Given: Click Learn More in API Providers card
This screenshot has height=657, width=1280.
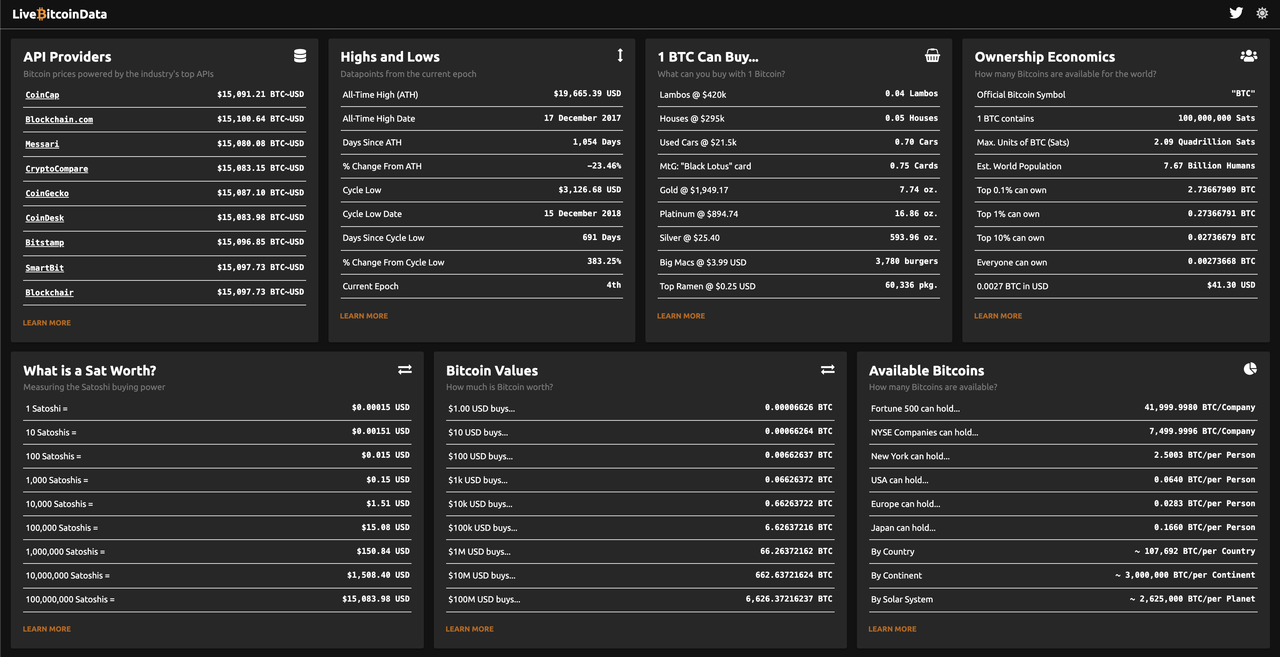Looking at the screenshot, I should 47,323.
